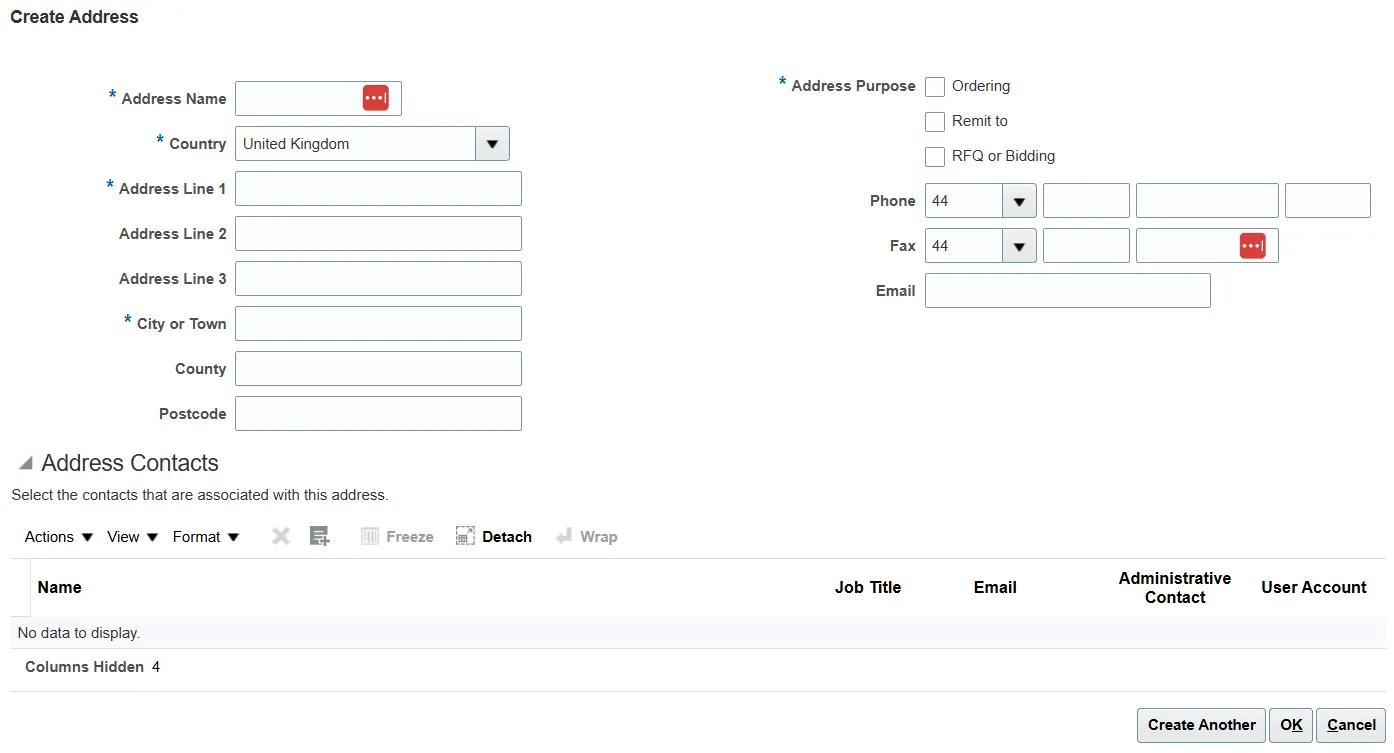Enable RFQ or Bidding purpose
The height and width of the screenshot is (753, 1394).
935,157
